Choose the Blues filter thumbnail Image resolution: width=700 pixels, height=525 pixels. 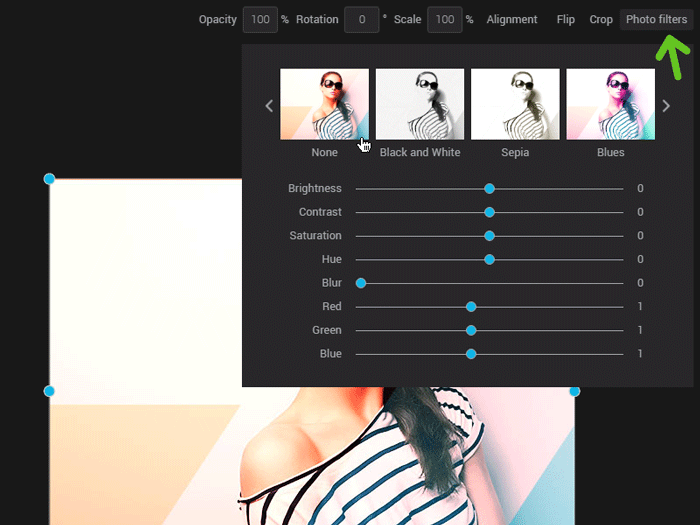click(610, 104)
